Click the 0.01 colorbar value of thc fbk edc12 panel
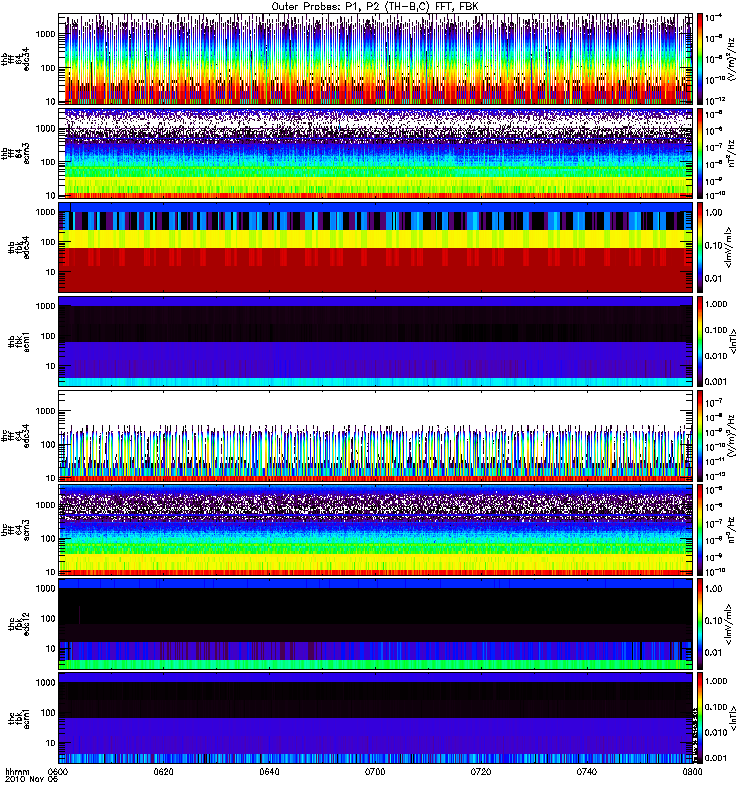Viewport: 750px width, 800px height. coord(714,652)
